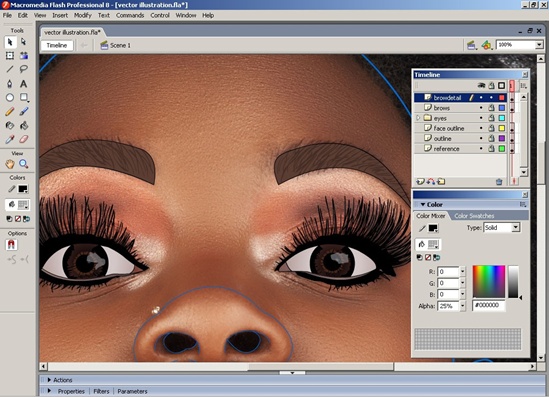This screenshot has width=549, height=397.
Task: Click Add Motion Guide in Timeline
Action: point(431,181)
